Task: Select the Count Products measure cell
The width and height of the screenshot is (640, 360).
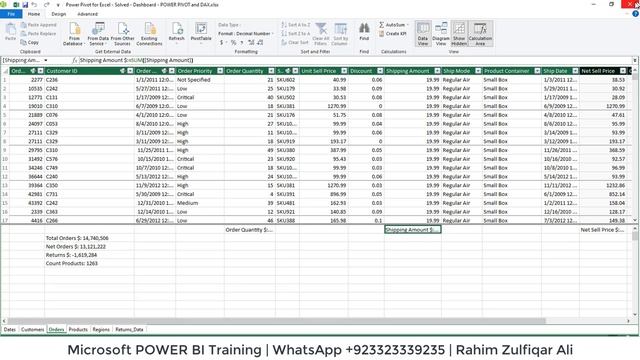Action: coord(89,264)
